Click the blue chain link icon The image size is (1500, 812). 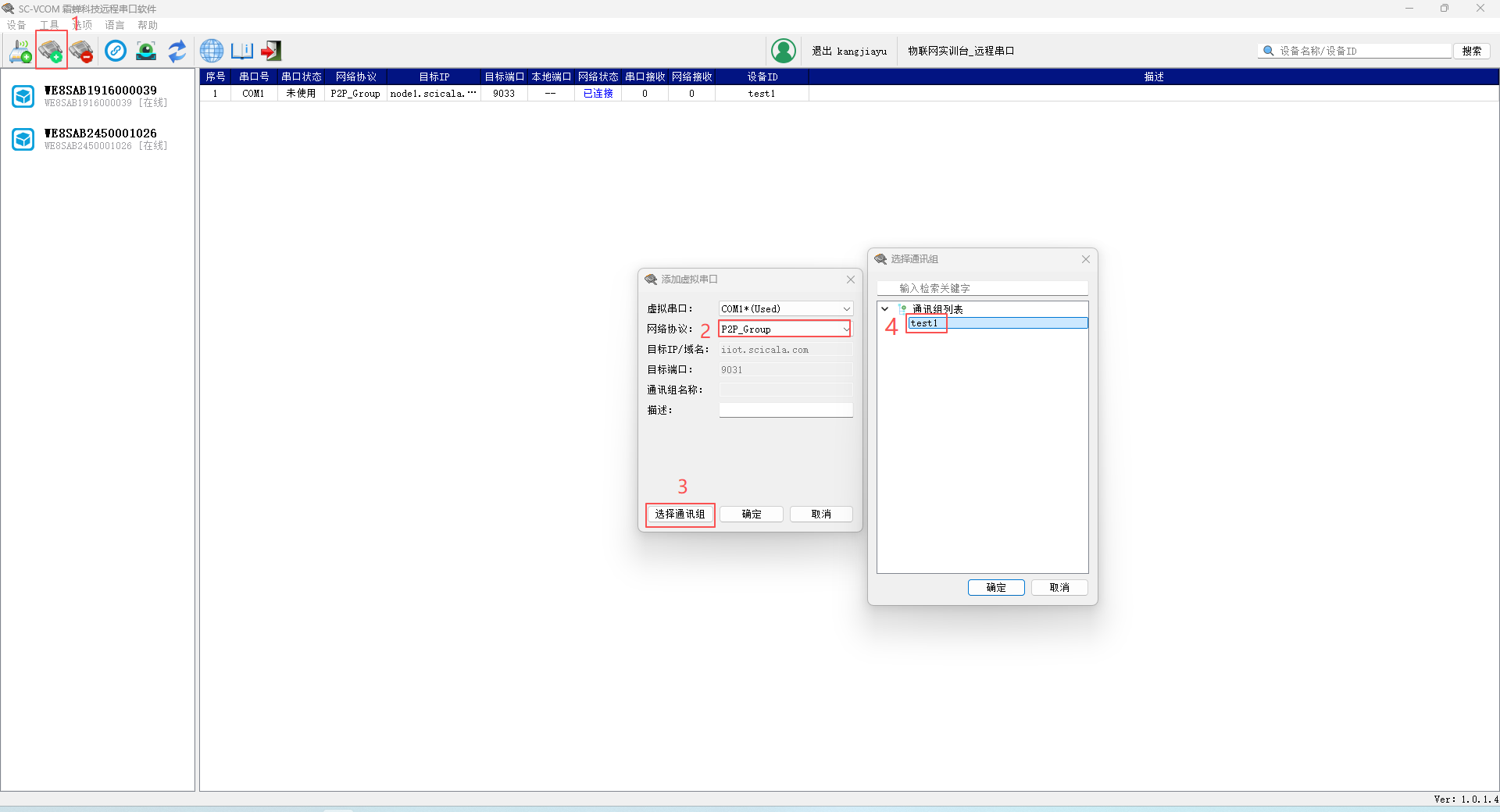tap(116, 52)
